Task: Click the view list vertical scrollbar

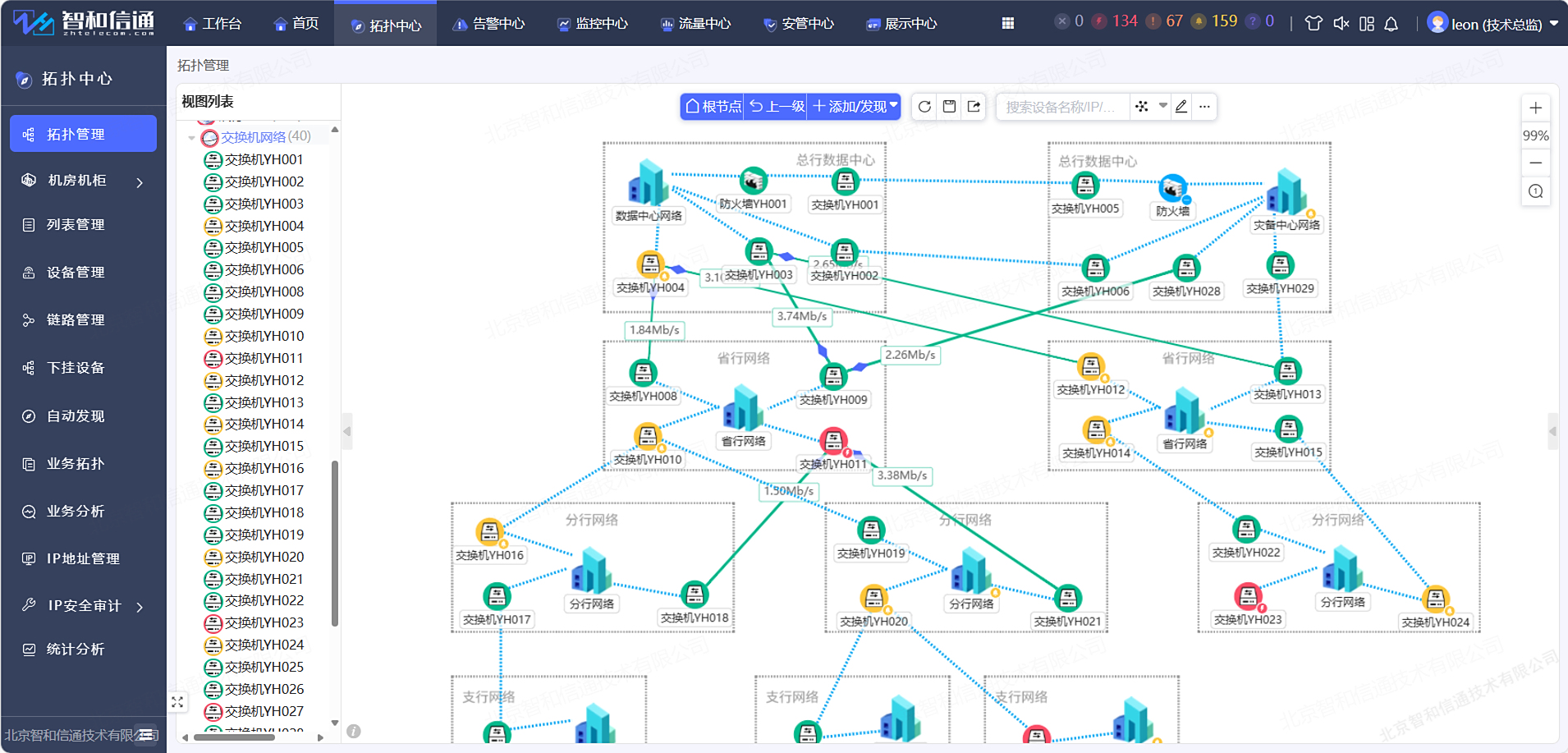Action: pyautogui.click(x=335, y=544)
